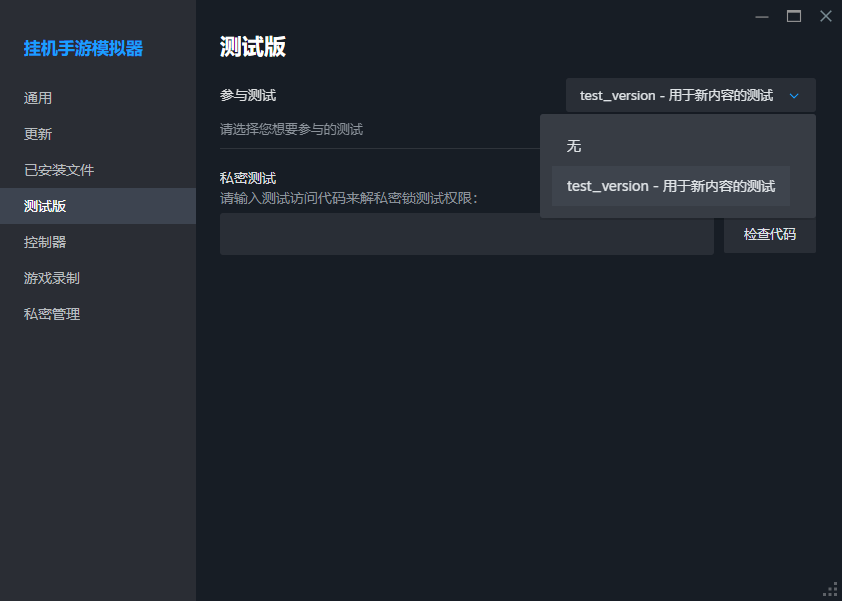842x601 pixels.
Task: Choose 无 from the dropdown list
Action: pyautogui.click(x=574, y=146)
